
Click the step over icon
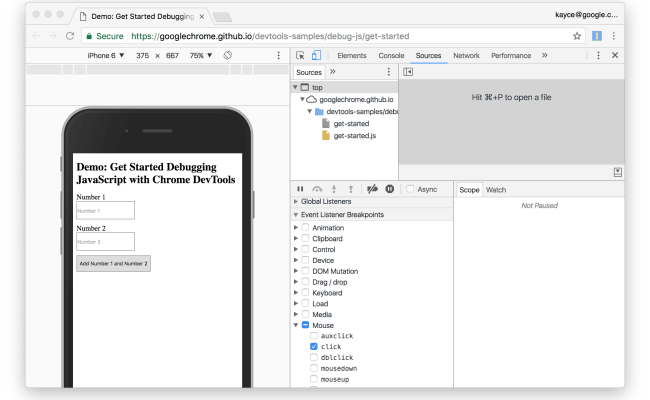click(317, 189)
